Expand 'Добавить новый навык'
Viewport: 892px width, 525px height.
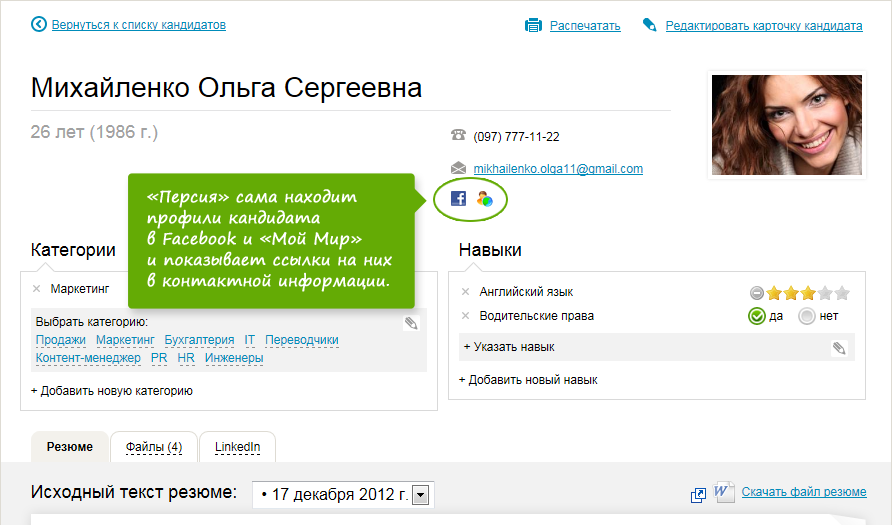528,380
